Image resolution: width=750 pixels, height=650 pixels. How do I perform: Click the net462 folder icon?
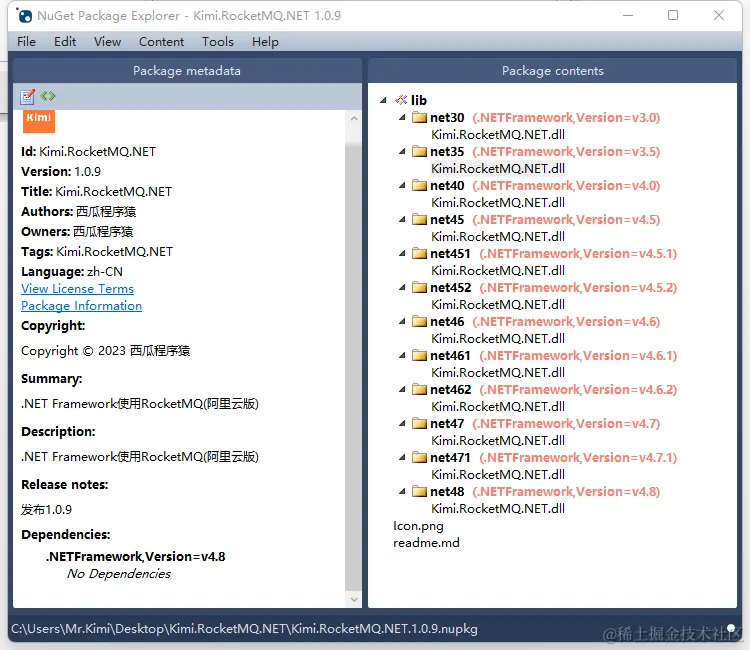coord(419,389)
